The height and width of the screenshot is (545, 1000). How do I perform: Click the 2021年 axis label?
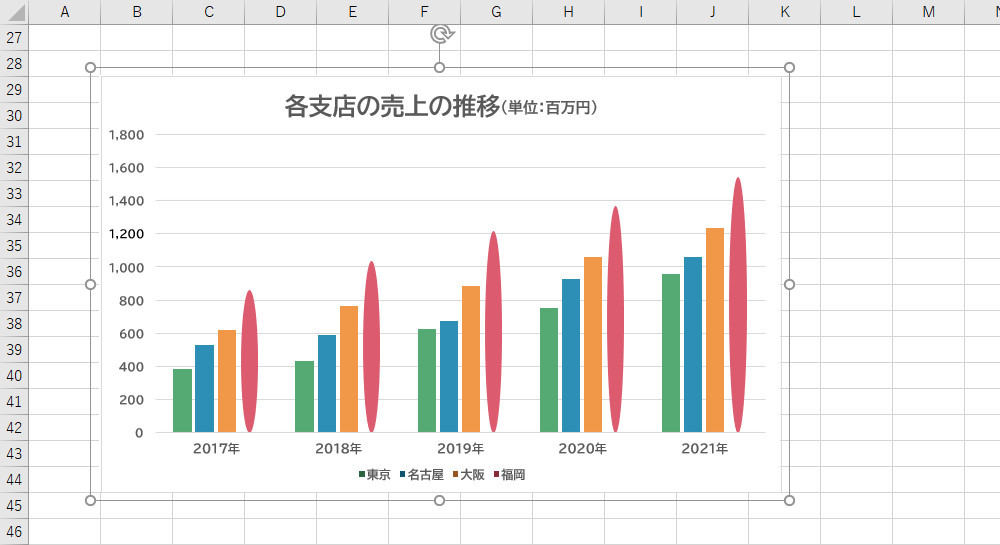click(x=705, y=449)
